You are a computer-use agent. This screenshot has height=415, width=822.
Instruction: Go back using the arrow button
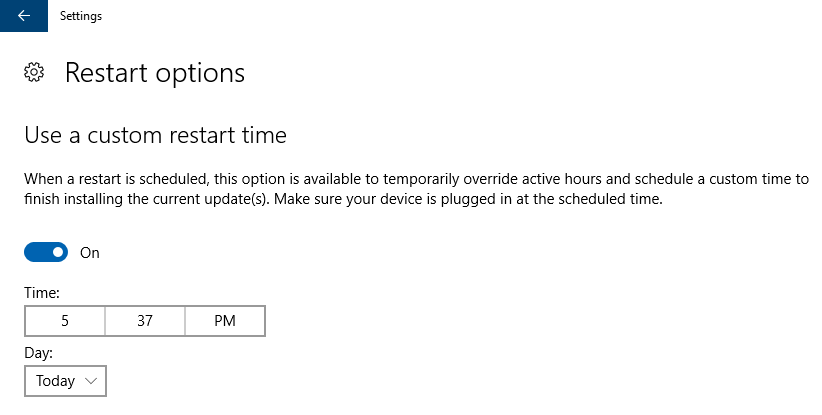[x=24, y=16]
